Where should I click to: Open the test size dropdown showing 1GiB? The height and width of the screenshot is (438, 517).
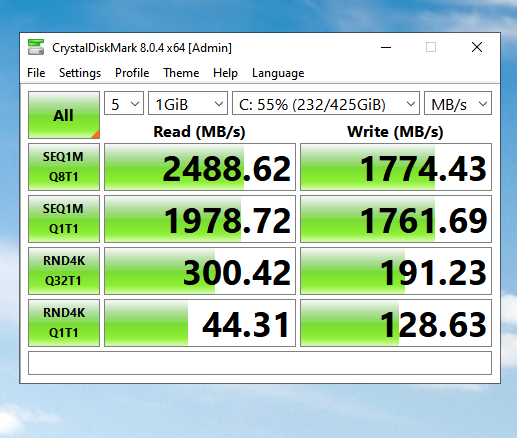pos(188,103)
